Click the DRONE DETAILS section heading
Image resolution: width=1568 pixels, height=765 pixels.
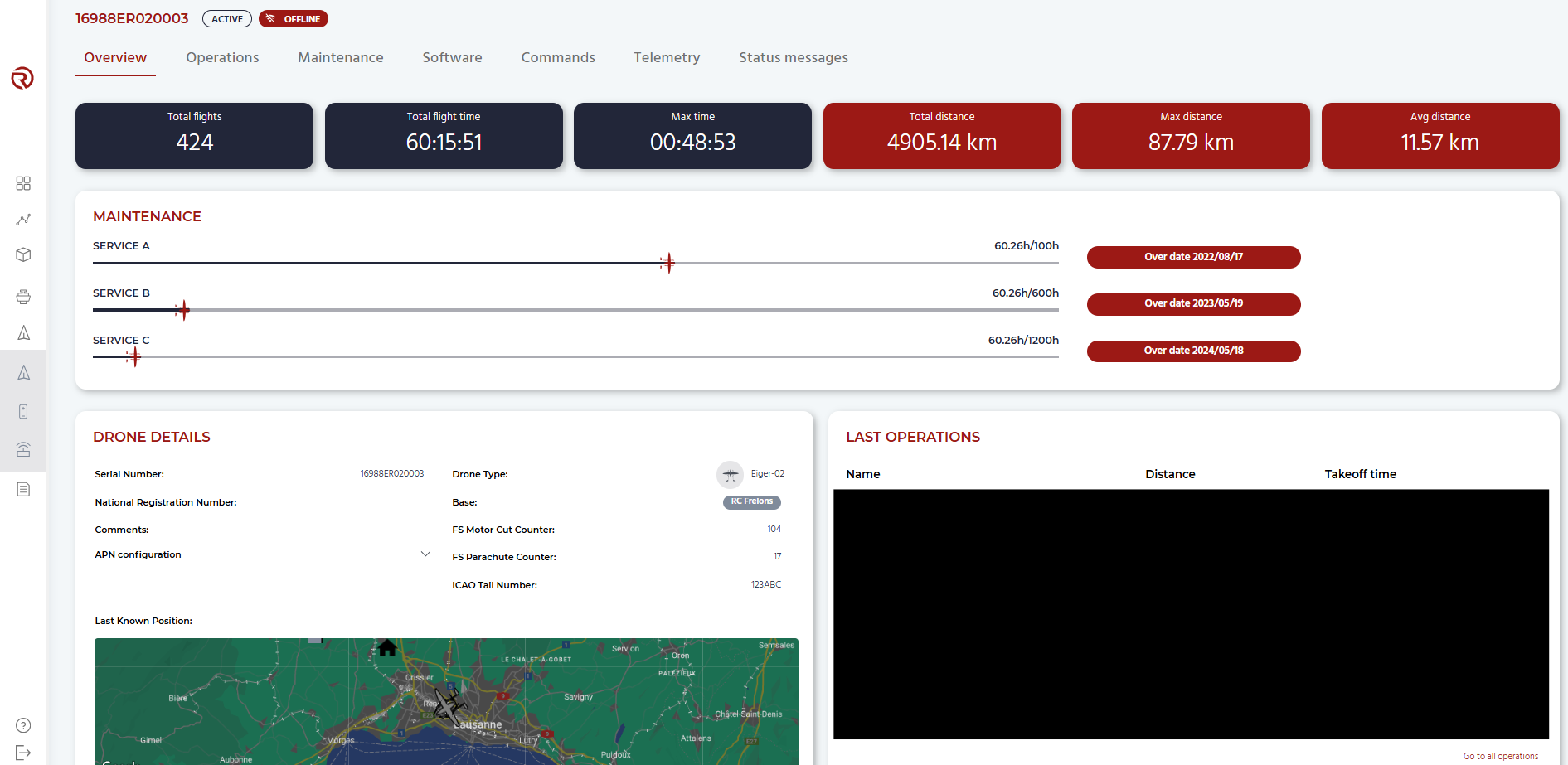click(152, 437)
